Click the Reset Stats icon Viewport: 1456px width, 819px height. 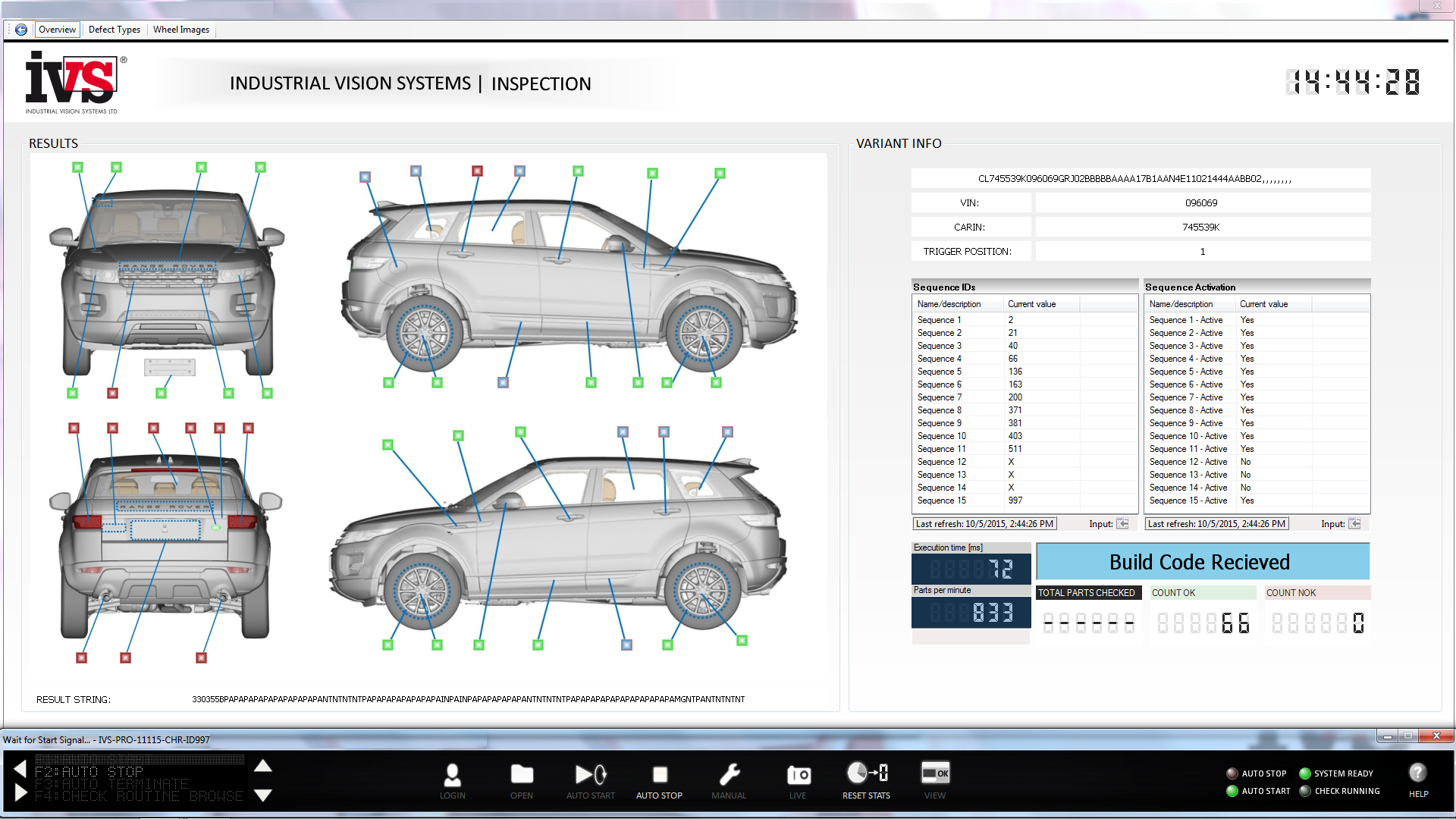click(x=866, y=773)
